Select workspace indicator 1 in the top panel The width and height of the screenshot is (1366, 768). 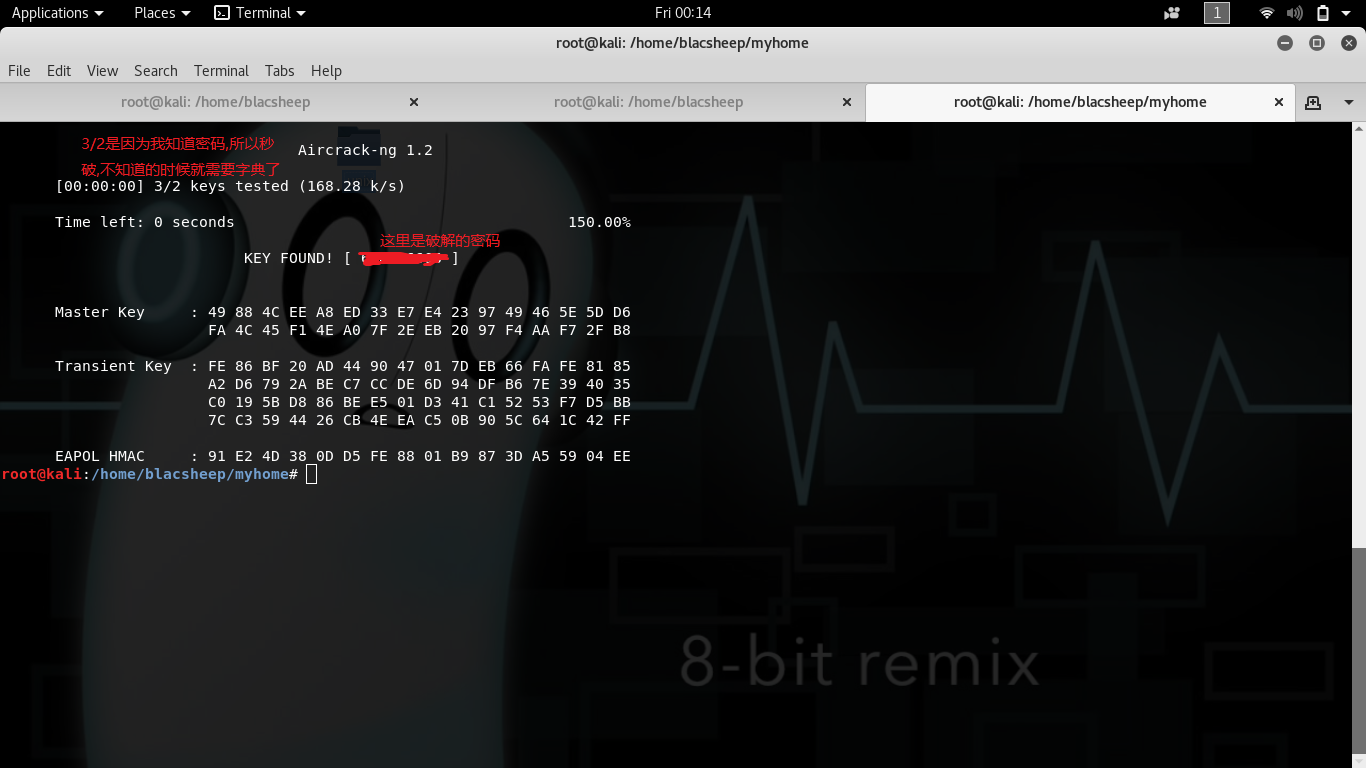coord(1217,13)
